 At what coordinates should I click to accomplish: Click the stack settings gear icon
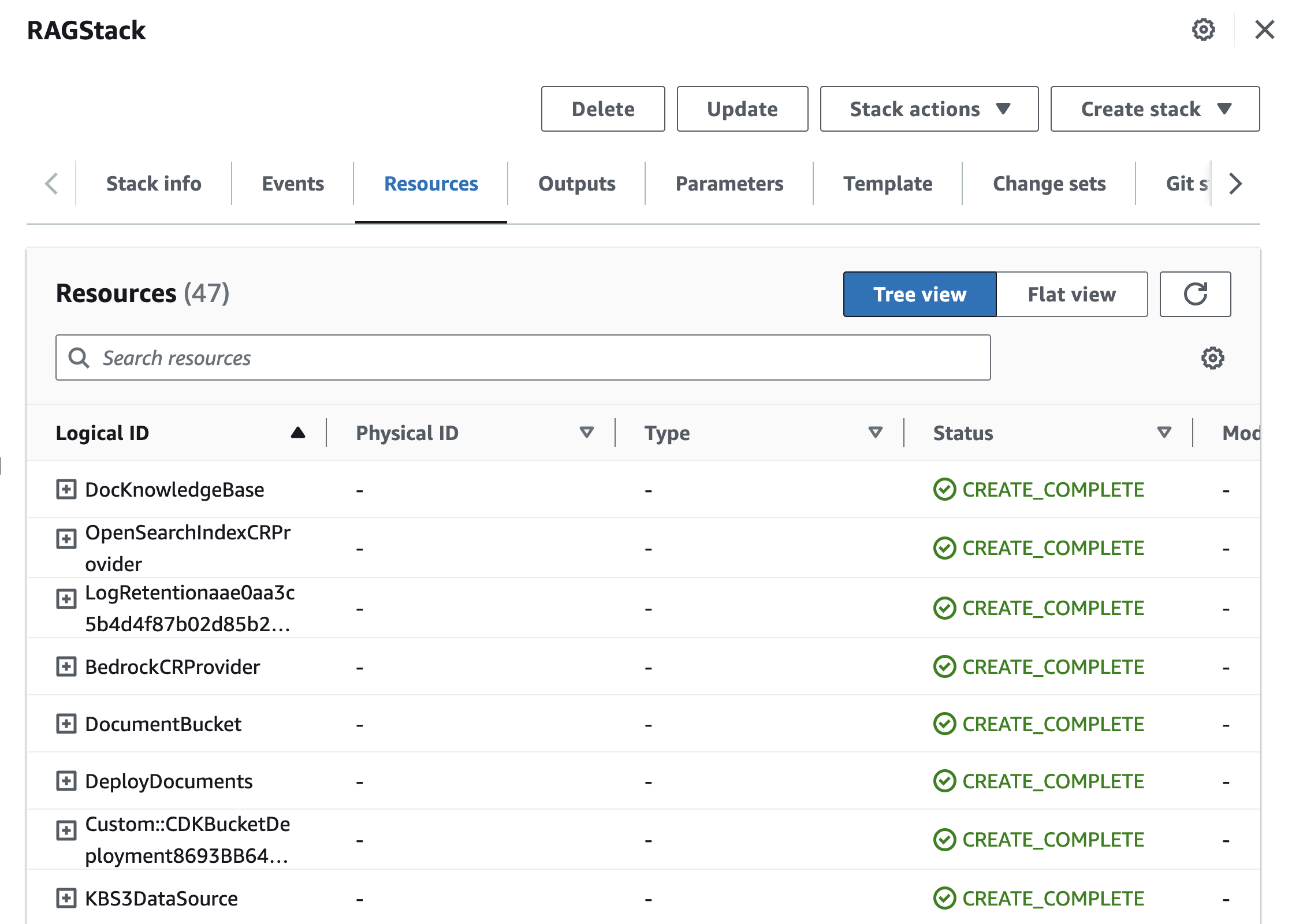pos(1203,29)
